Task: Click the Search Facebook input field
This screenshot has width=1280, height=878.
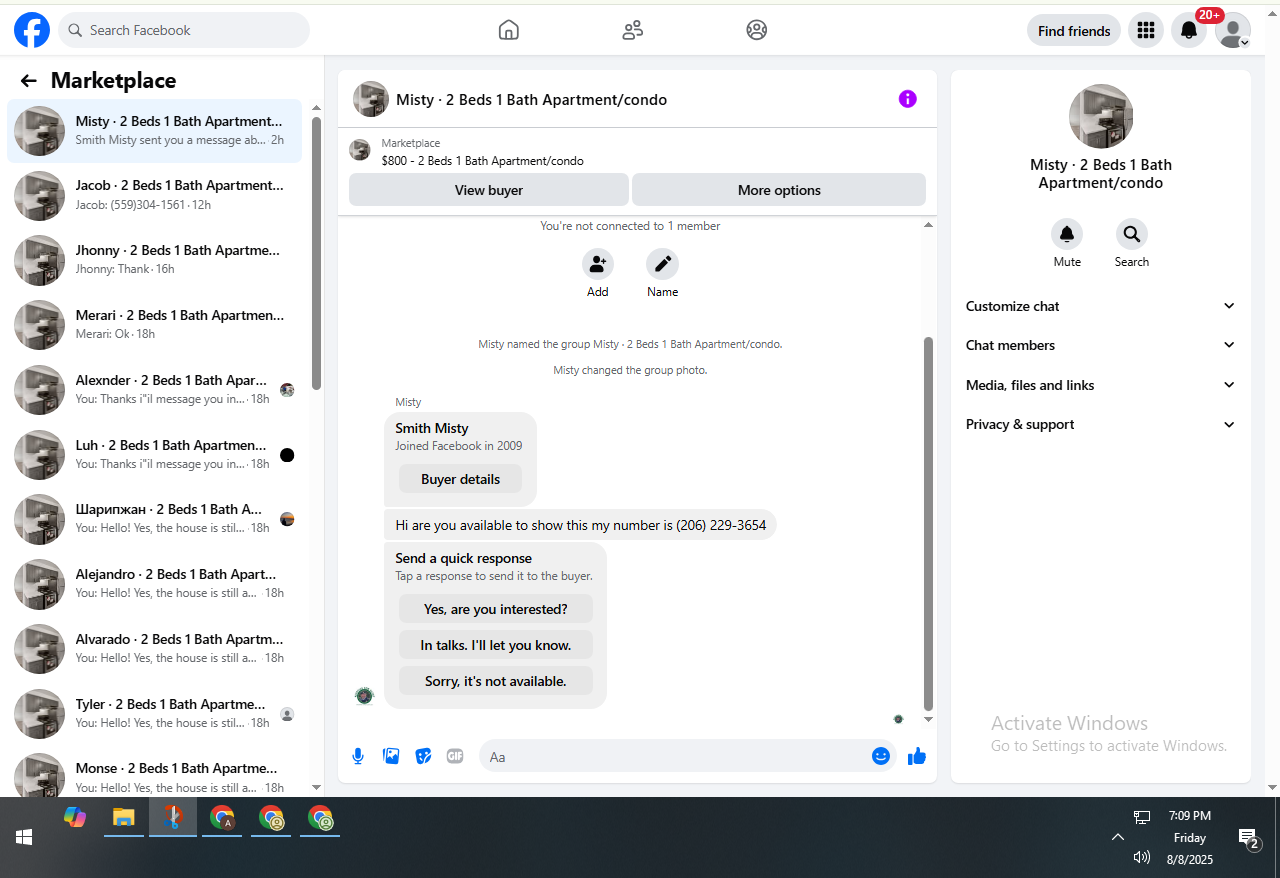Action: click(x=184, y=30)
